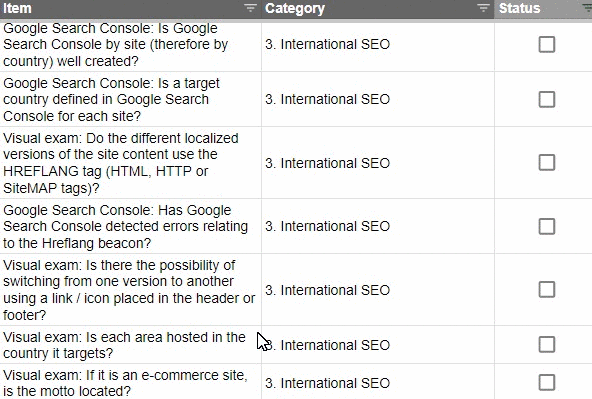Select cell about target country in Search Console
The height and width of the screenshot is (399, 592).
click(x=131, y=99)
